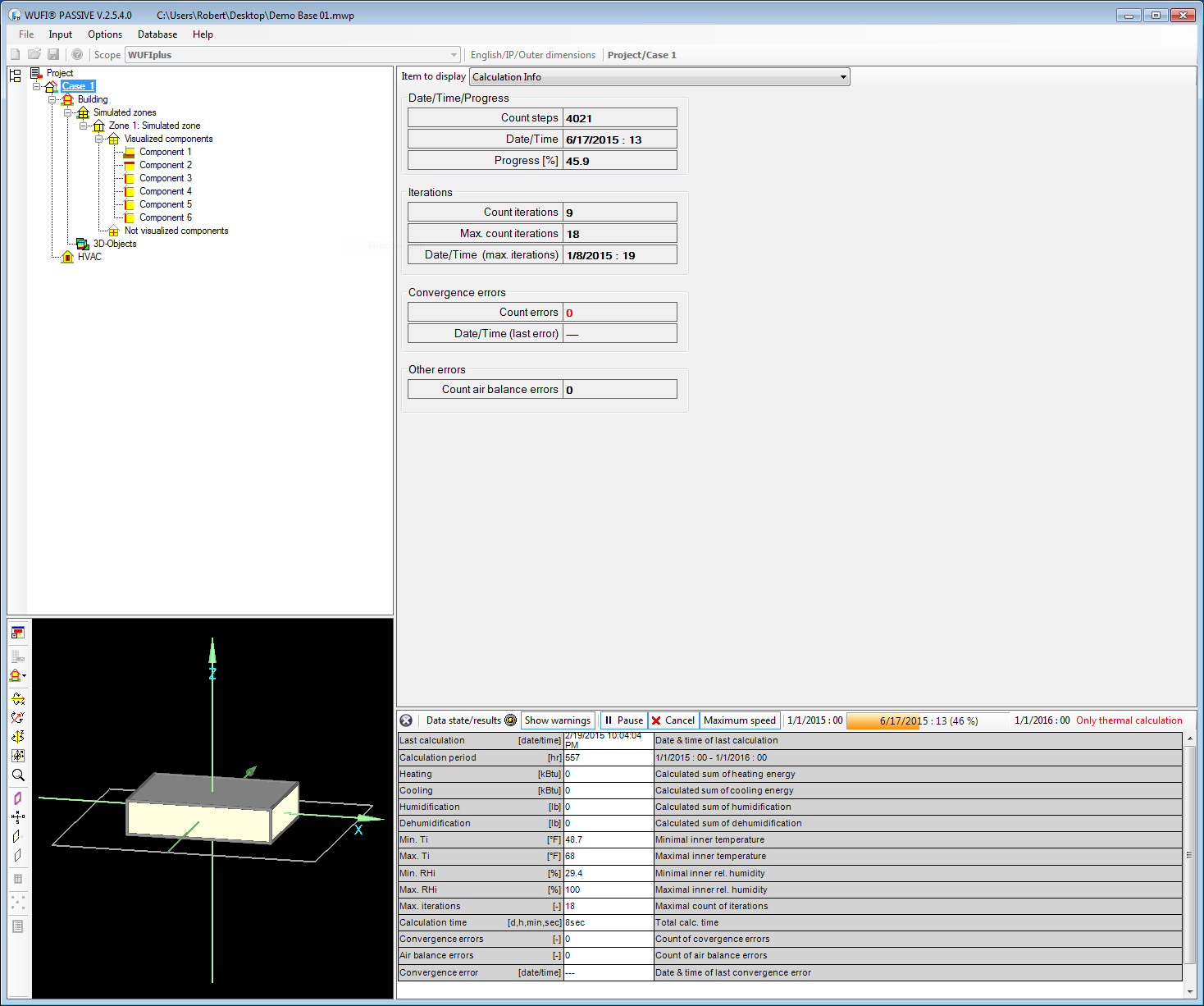The height and width of the screenshot is (1006, 1204).
Task: Collapse the Building node in tree
Action: point(52,99)
